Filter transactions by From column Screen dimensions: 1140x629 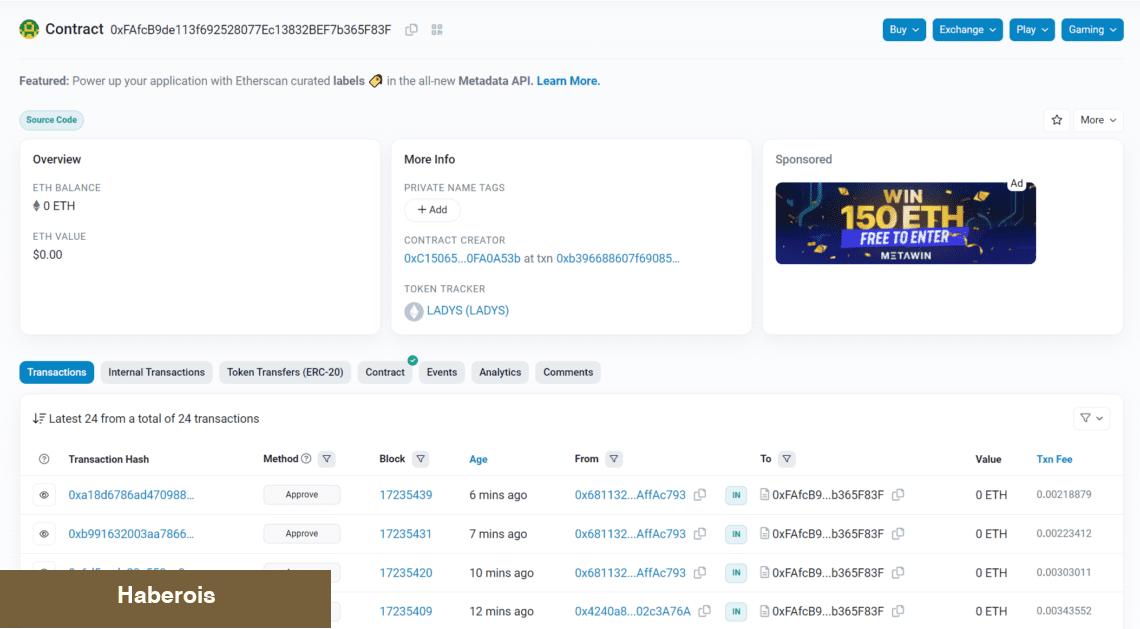pyautogui.click(x=614, y=459)
